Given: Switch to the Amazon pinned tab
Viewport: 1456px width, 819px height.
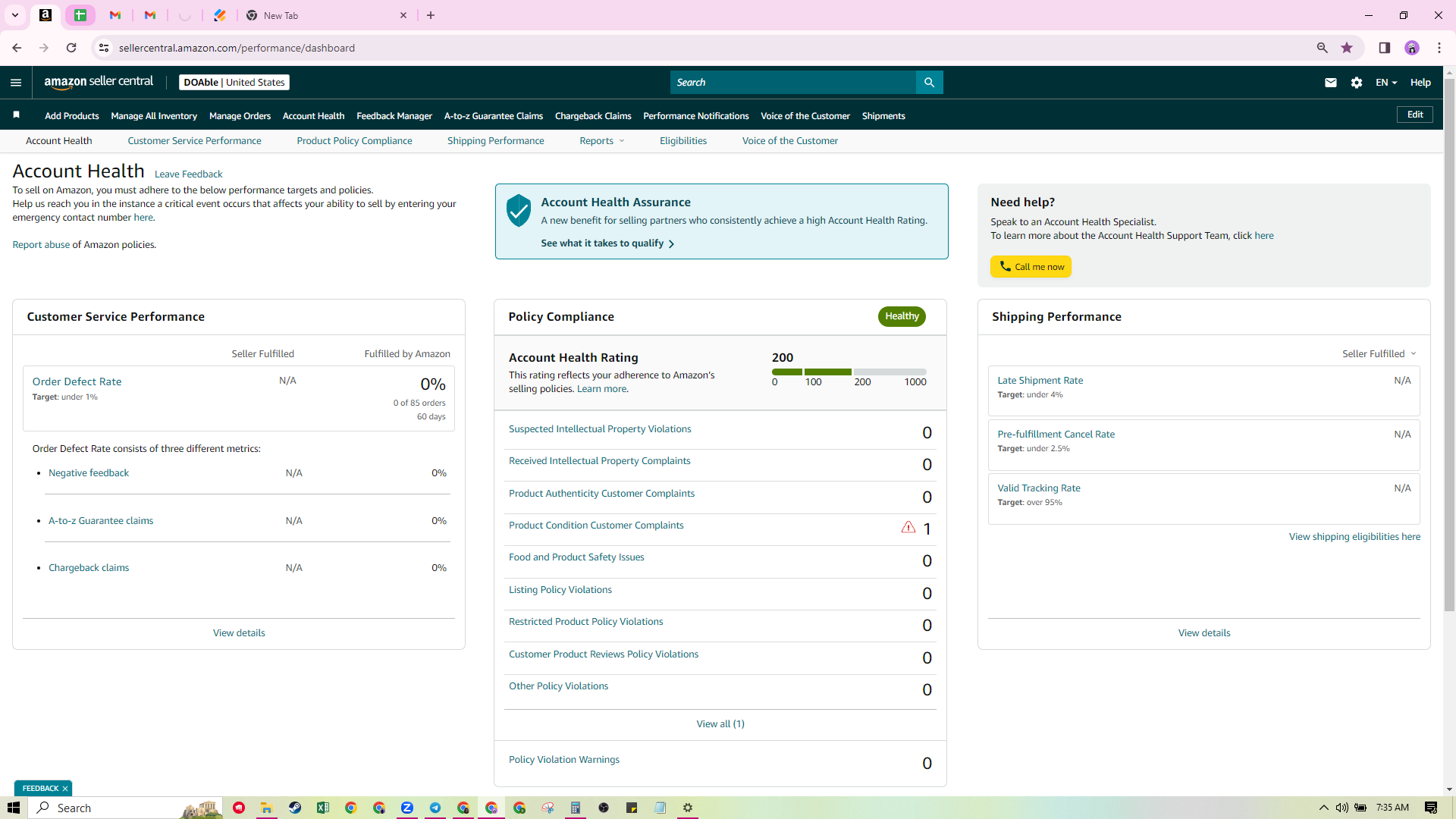Looking at the screenshot, I should [x=45, y=15].
